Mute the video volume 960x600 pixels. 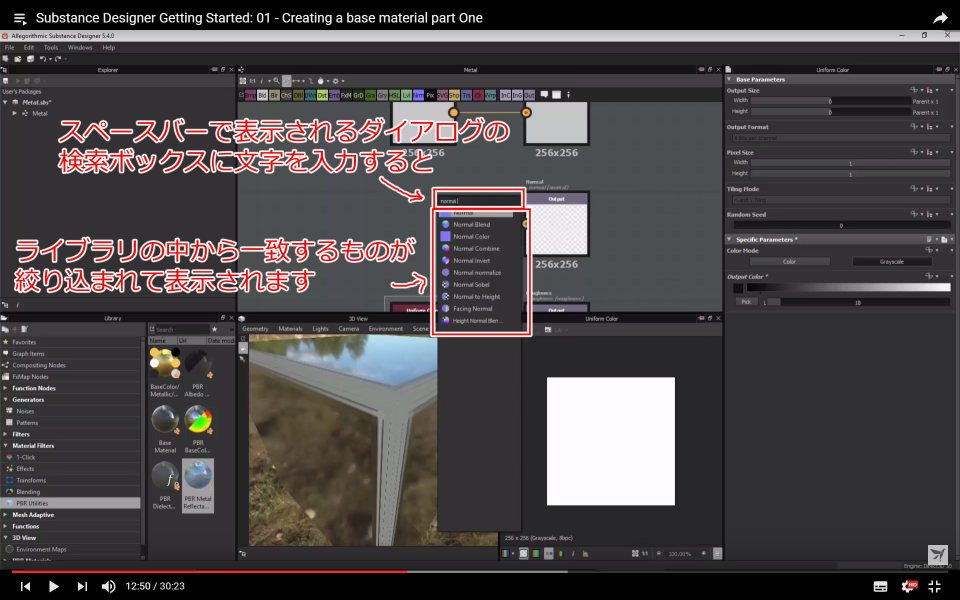(x=108, y=586)
